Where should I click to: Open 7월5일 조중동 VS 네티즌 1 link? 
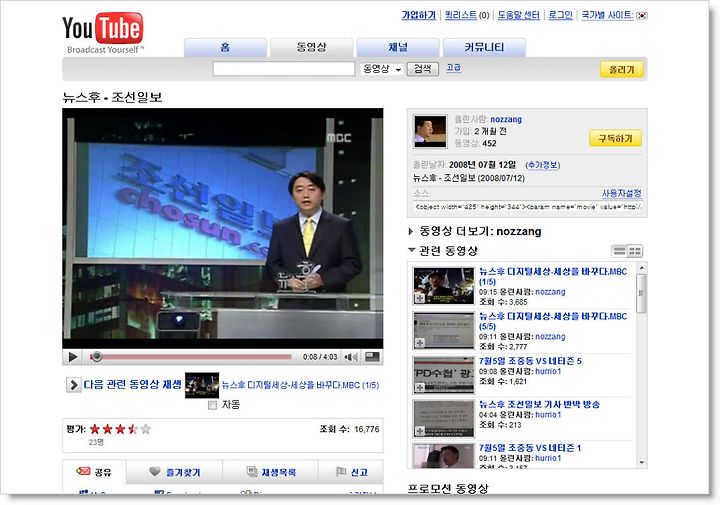pyautogui.click(x=530, y=448)
